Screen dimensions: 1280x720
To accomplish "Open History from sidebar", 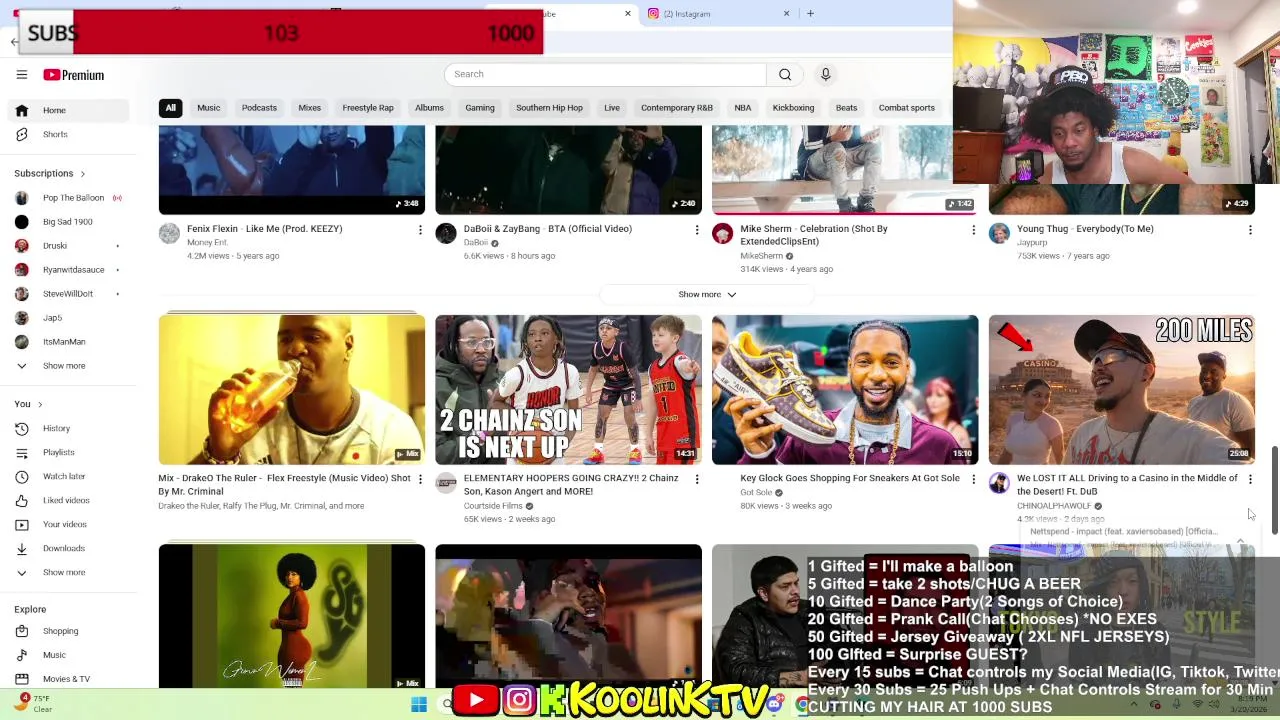I will click(67, 428).
